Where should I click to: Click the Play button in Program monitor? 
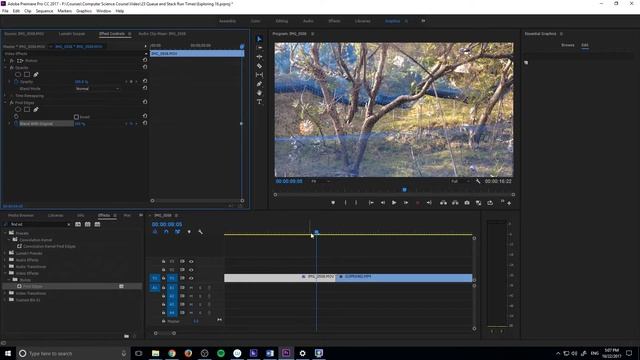click(x=394, y=202)
